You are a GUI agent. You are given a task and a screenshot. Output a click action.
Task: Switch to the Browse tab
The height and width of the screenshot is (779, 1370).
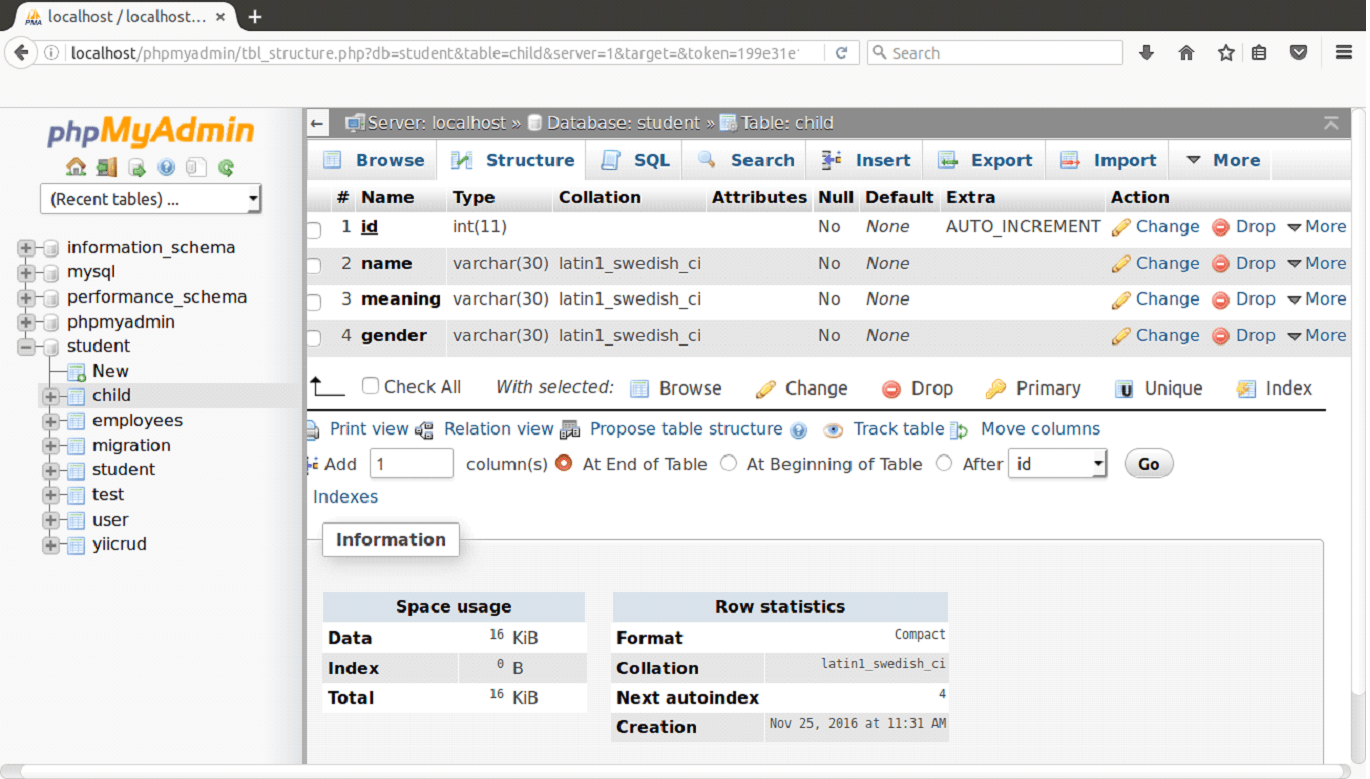pyautogui.click(x=375, y=160)
